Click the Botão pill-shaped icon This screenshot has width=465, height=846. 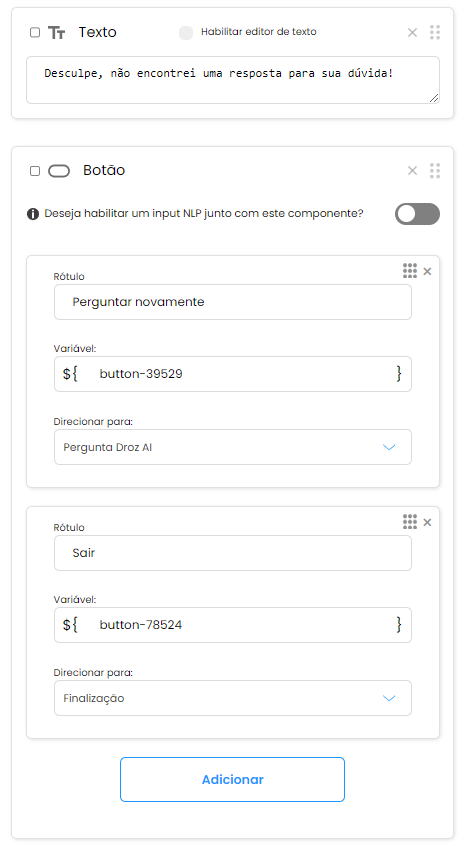59,171
